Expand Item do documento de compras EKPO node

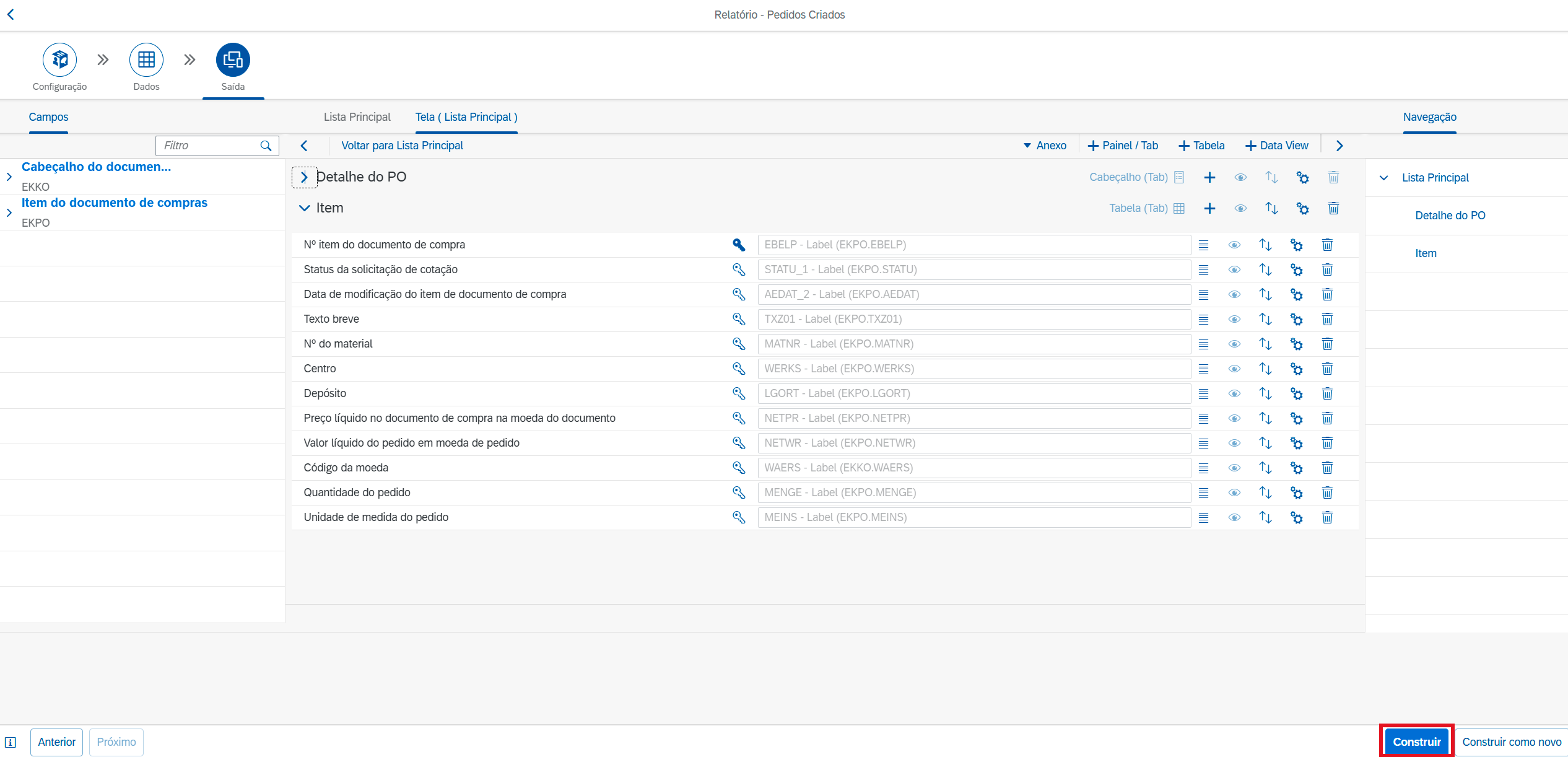(x=9, y=212)
